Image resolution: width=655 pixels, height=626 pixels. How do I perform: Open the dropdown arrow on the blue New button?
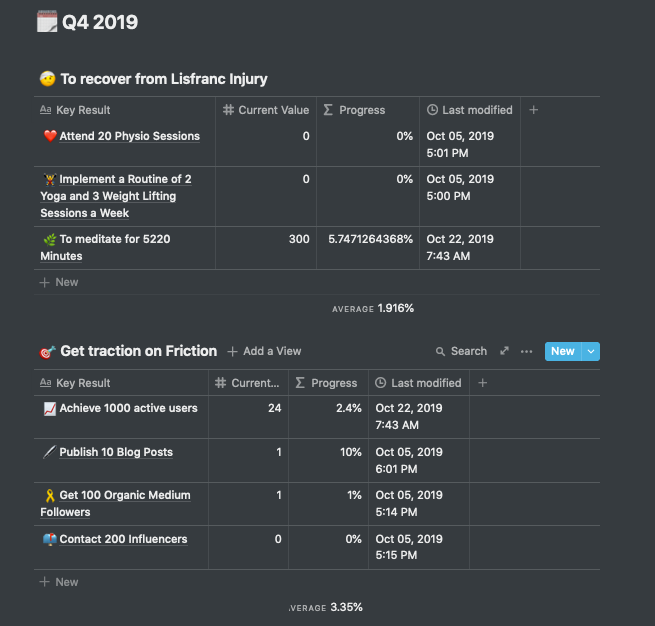(x=590, y=351)
